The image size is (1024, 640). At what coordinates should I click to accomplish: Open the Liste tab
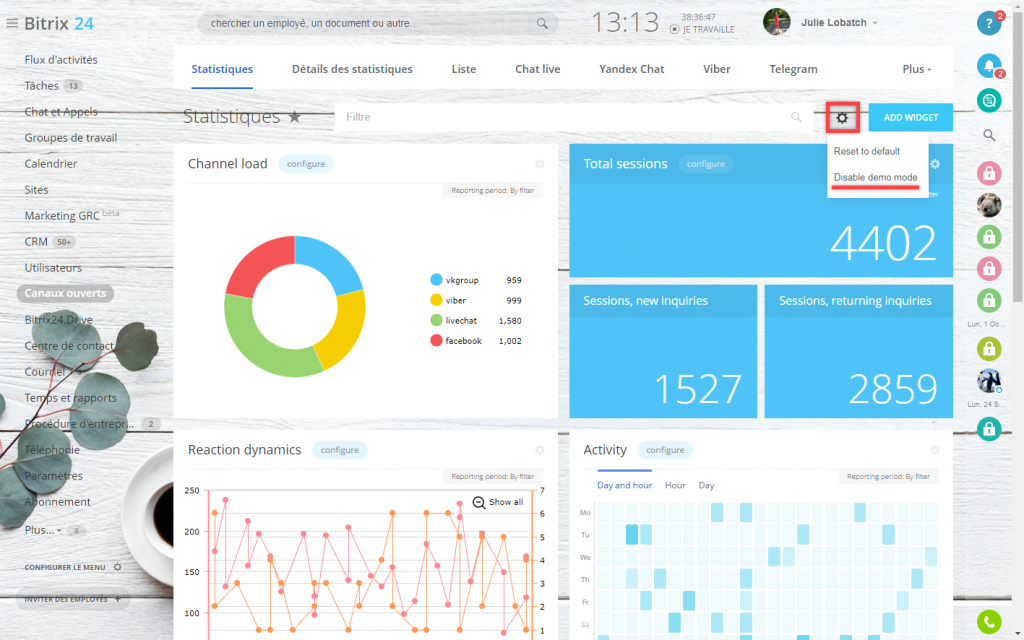(464, 69)
